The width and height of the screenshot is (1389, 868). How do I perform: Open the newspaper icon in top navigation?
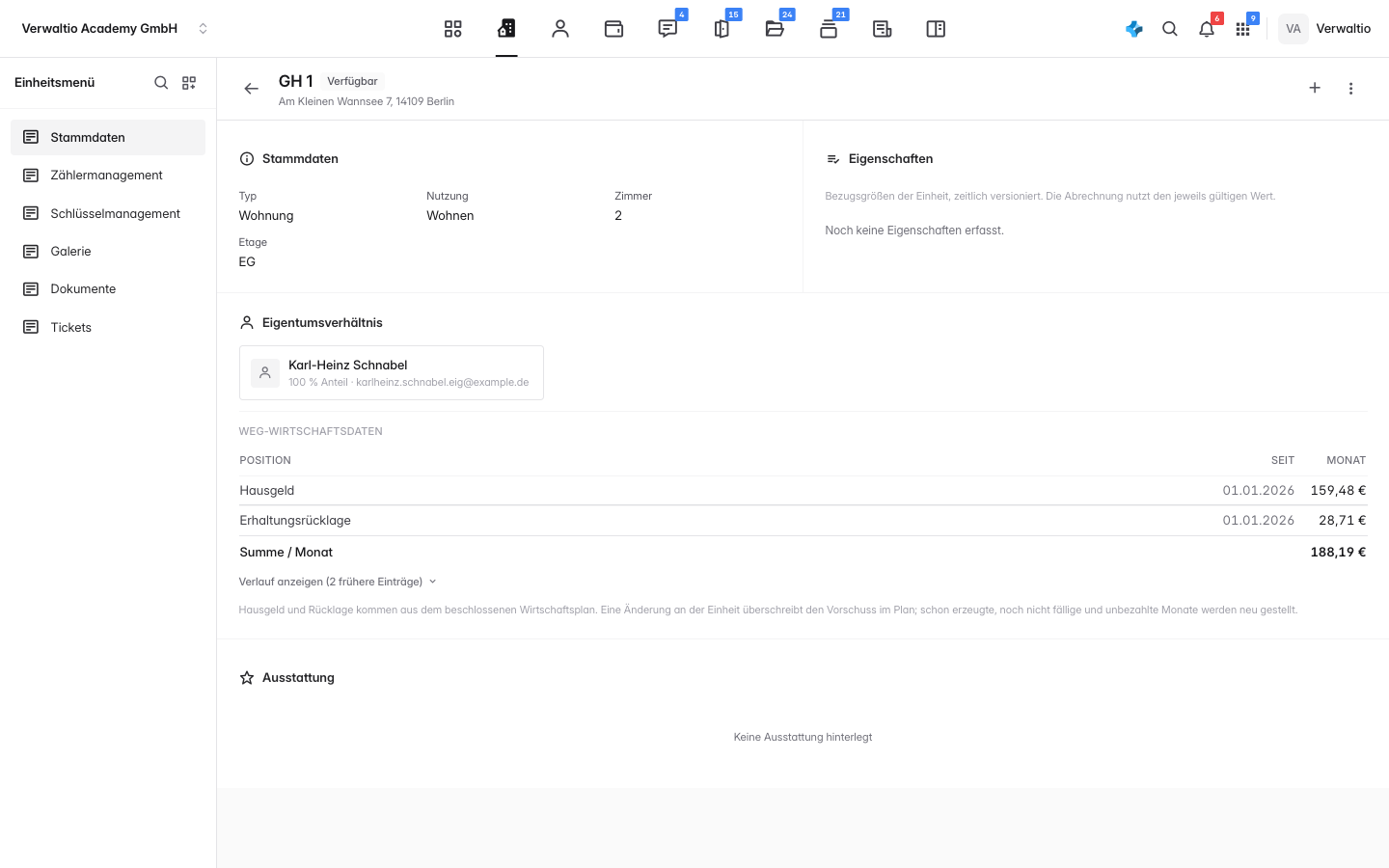(882, 29)
